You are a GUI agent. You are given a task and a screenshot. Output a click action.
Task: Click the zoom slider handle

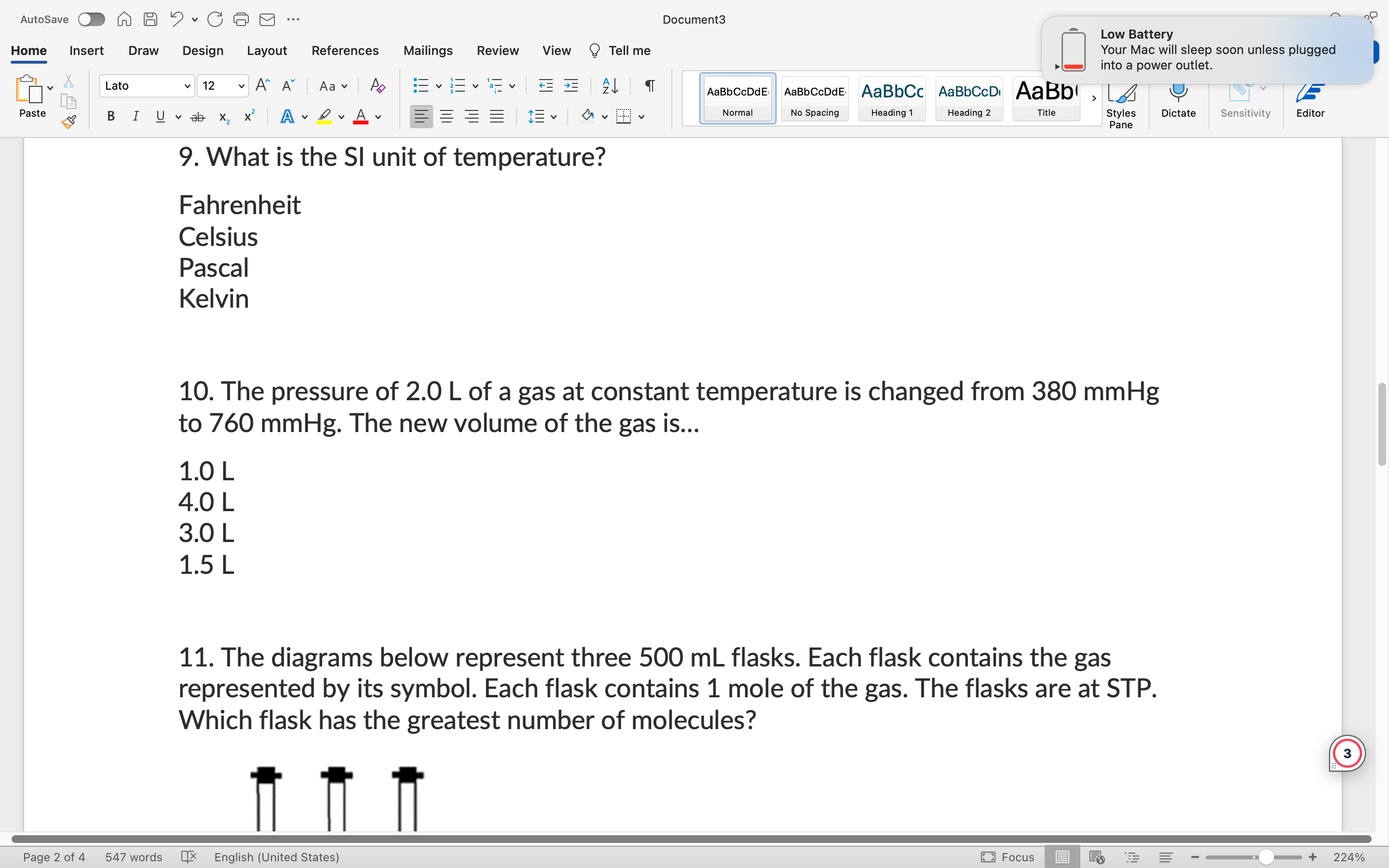pyautogui.click(x=1266, y=856)
